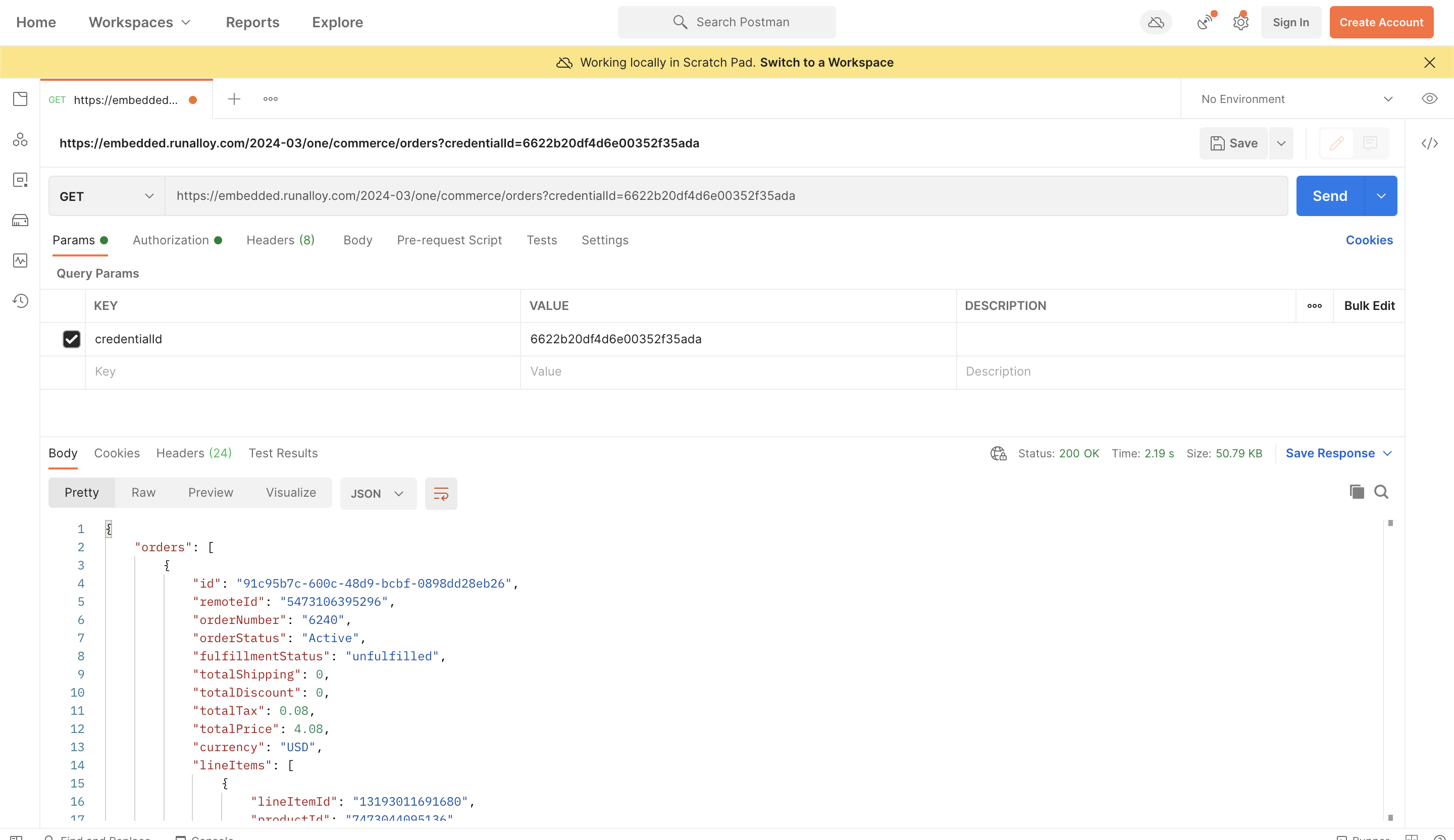1454x840 pixels.
Task: Open the History sidebar icon
Action: 20,300
